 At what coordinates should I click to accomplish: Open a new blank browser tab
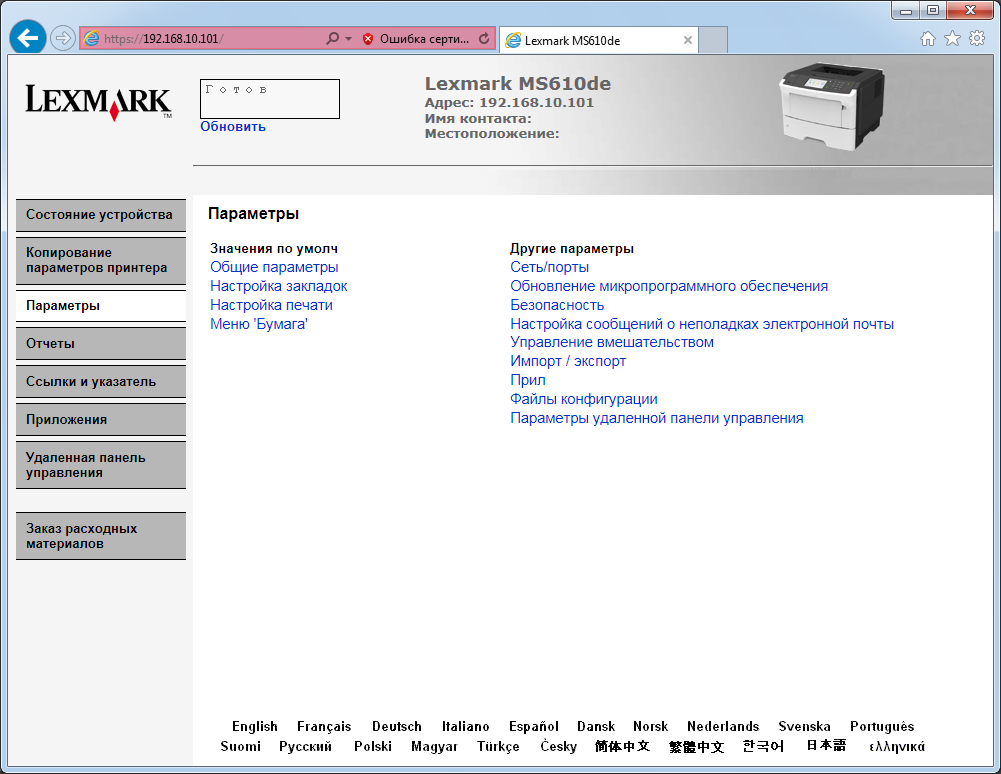click(x=713, y=40)
